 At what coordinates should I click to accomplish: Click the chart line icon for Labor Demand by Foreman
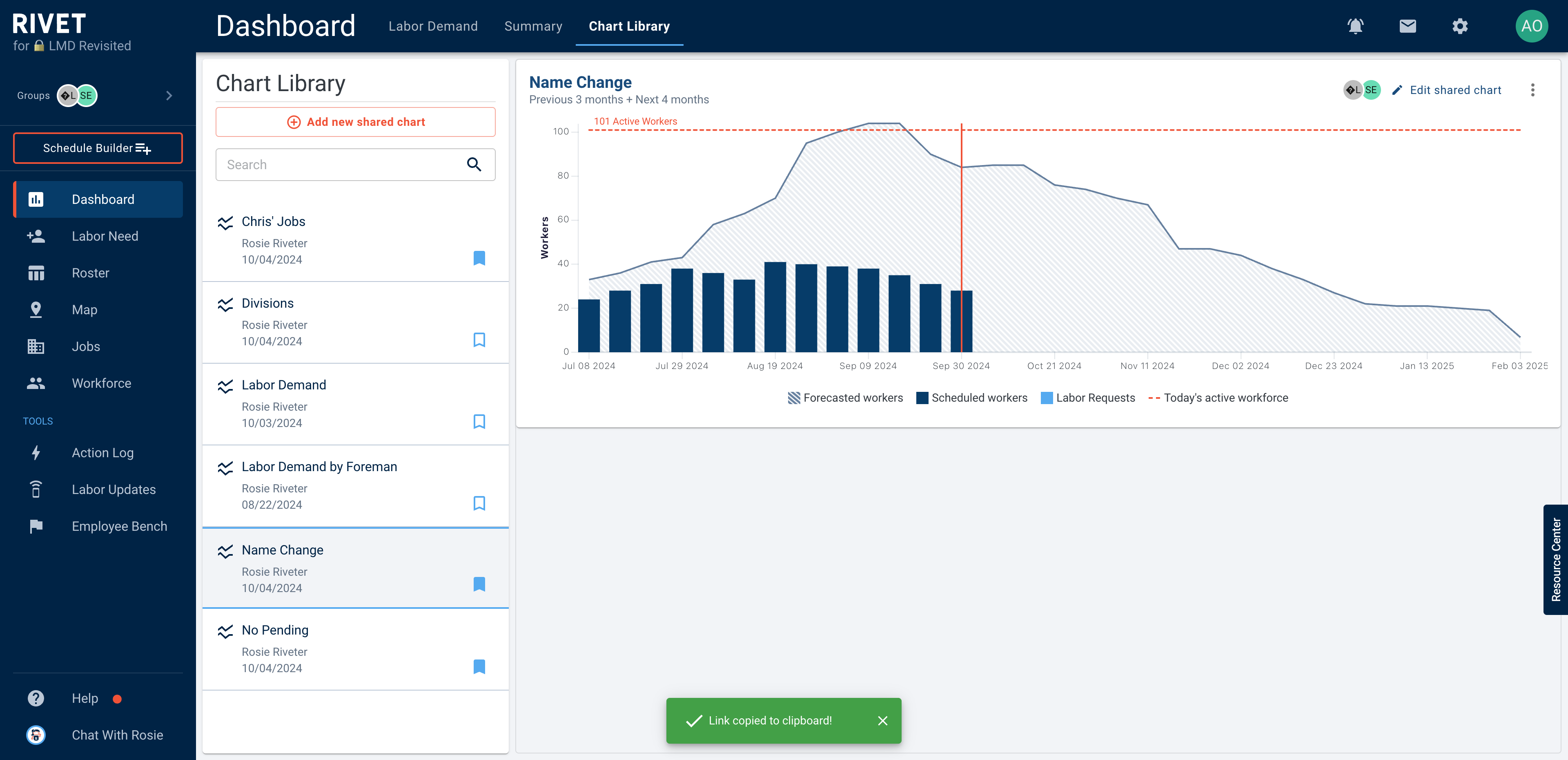click(225, 468)
